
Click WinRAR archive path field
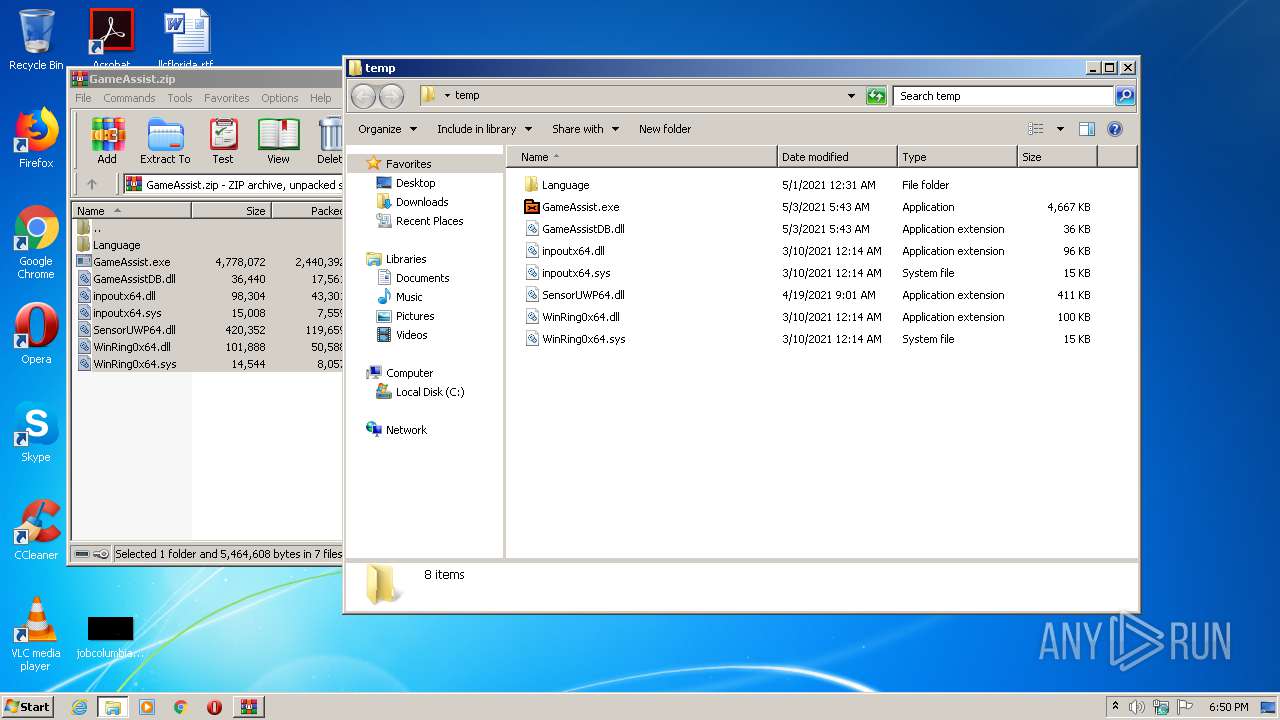coord(233,185)
